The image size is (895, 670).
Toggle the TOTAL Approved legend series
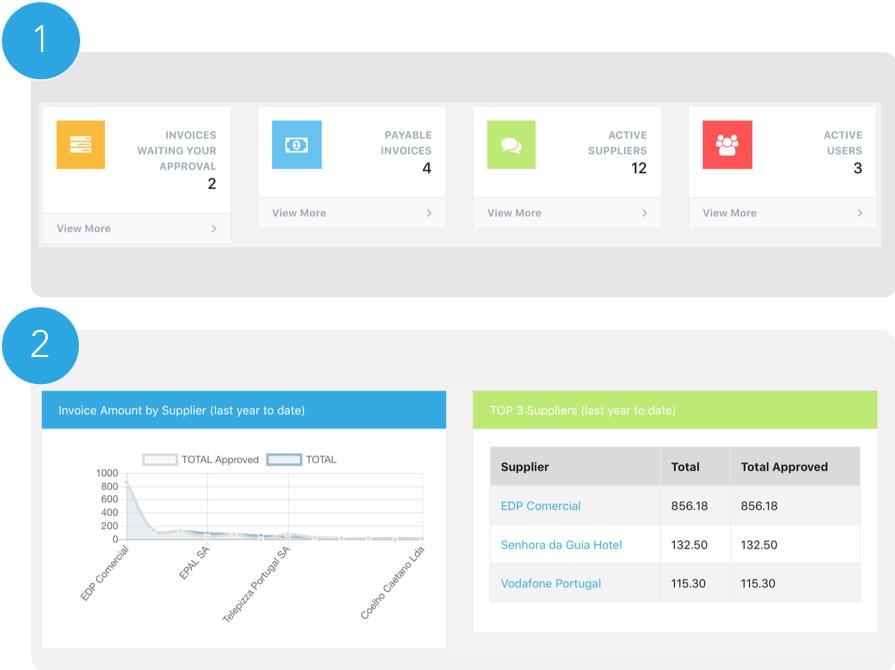(201, 460)
